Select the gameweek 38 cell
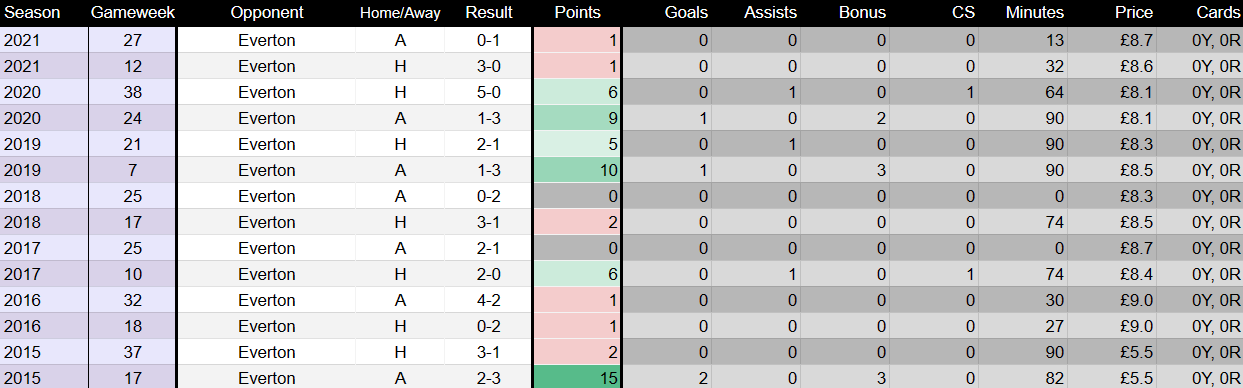 (132, 92)
